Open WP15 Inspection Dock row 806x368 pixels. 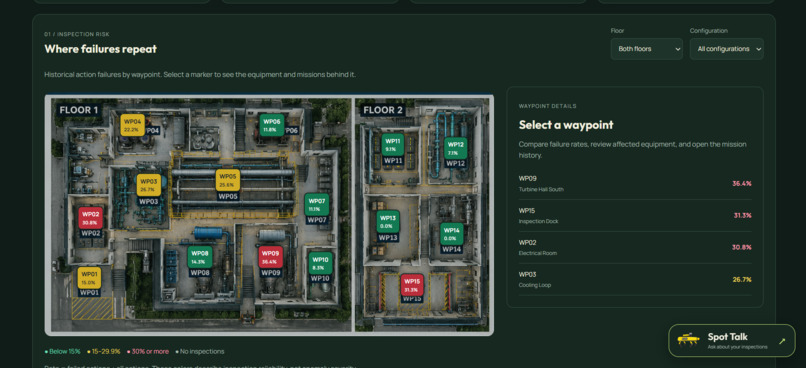point(635,215)
